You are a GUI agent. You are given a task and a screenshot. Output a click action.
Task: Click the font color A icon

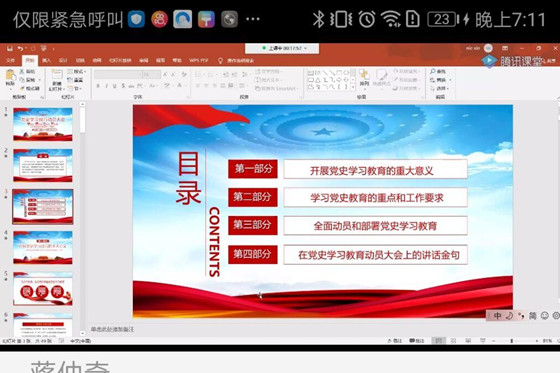click(x=180, y=85)
